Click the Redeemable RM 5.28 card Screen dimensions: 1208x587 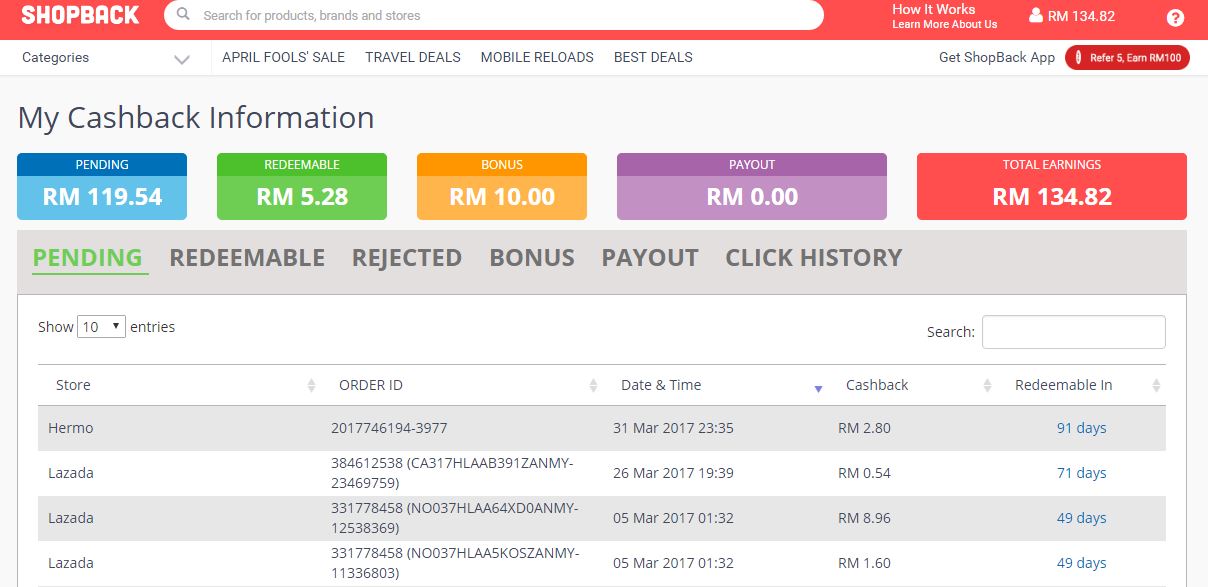tap(302, 186)
